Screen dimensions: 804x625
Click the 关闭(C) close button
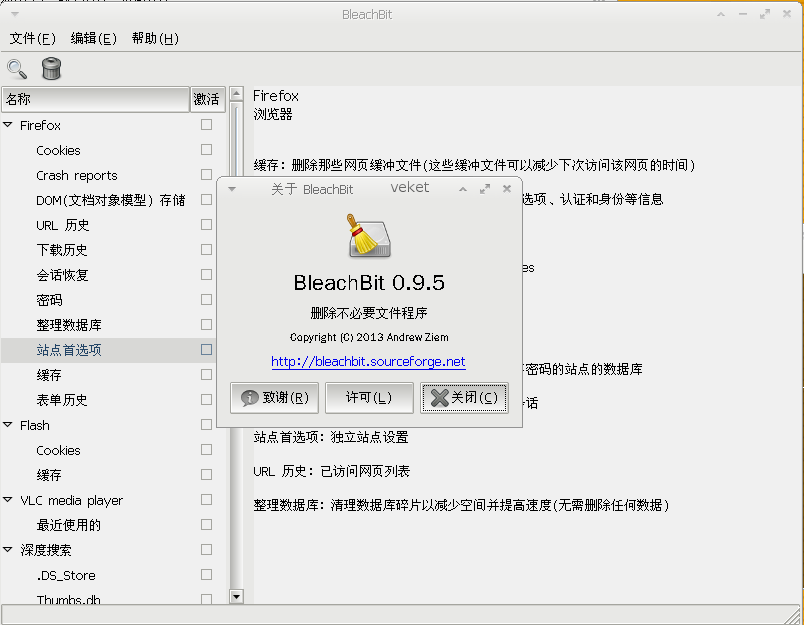(x=464, y=398)
